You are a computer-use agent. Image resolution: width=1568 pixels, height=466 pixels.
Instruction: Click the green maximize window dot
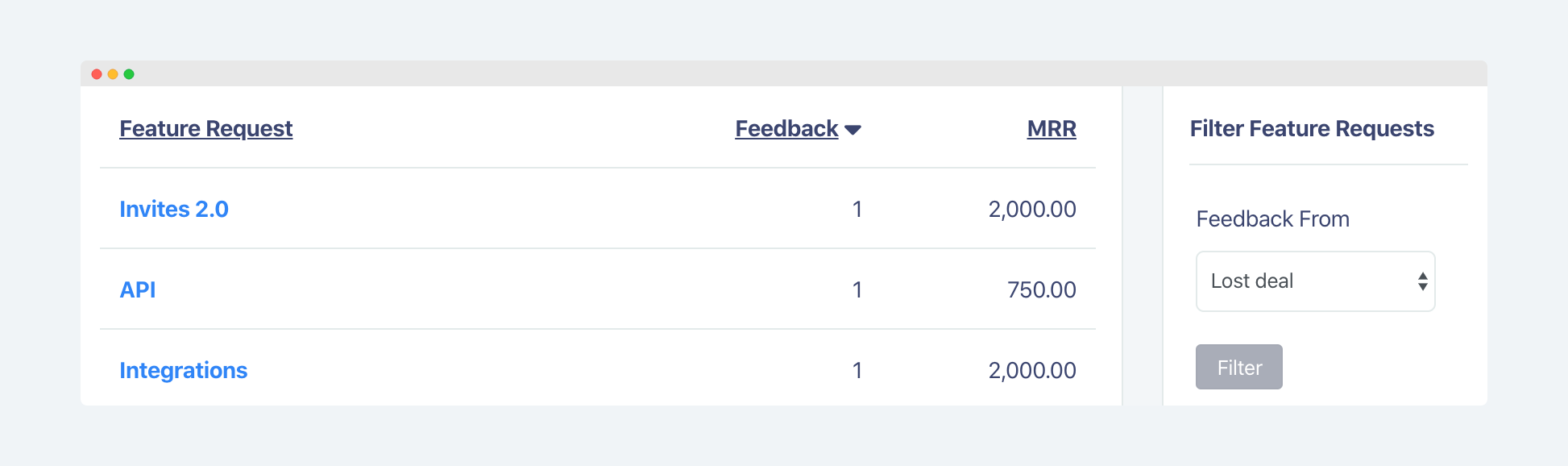pyautogui.click(x=129, y=74)
